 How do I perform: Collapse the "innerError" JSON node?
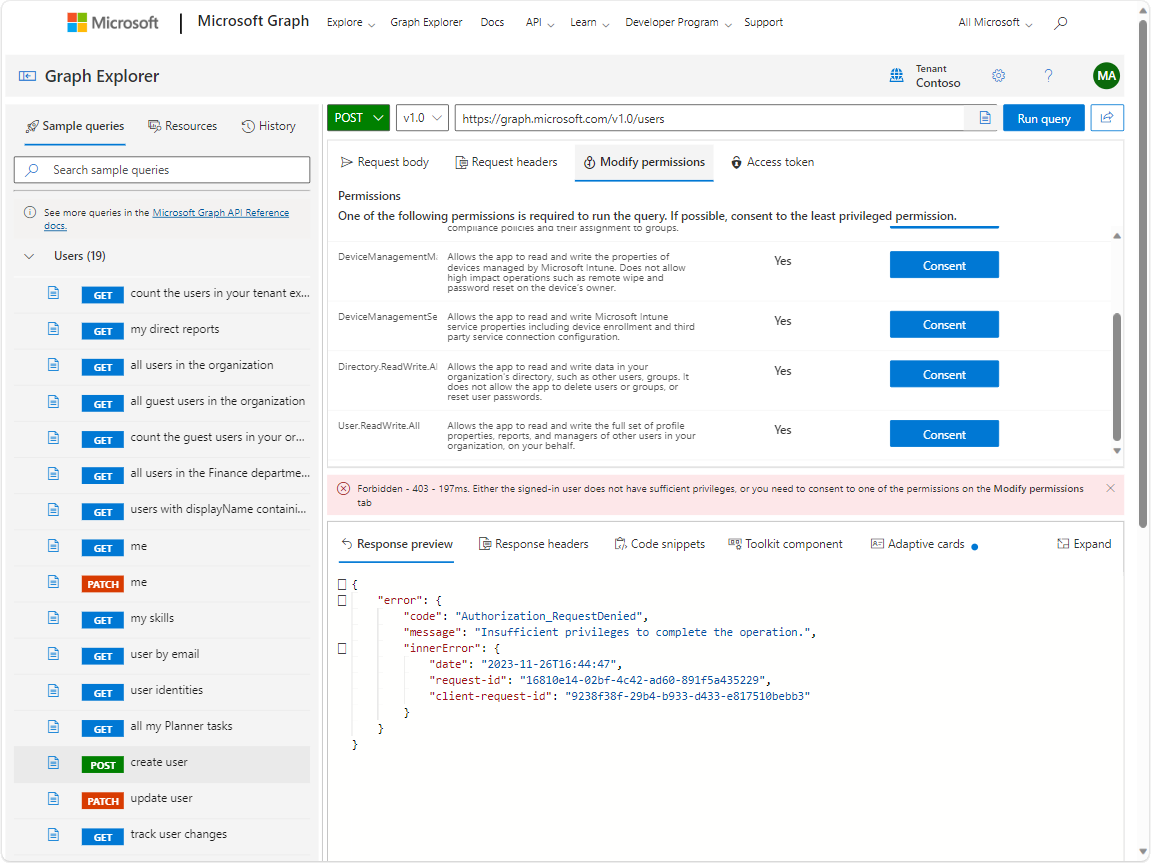coord(342,648)
